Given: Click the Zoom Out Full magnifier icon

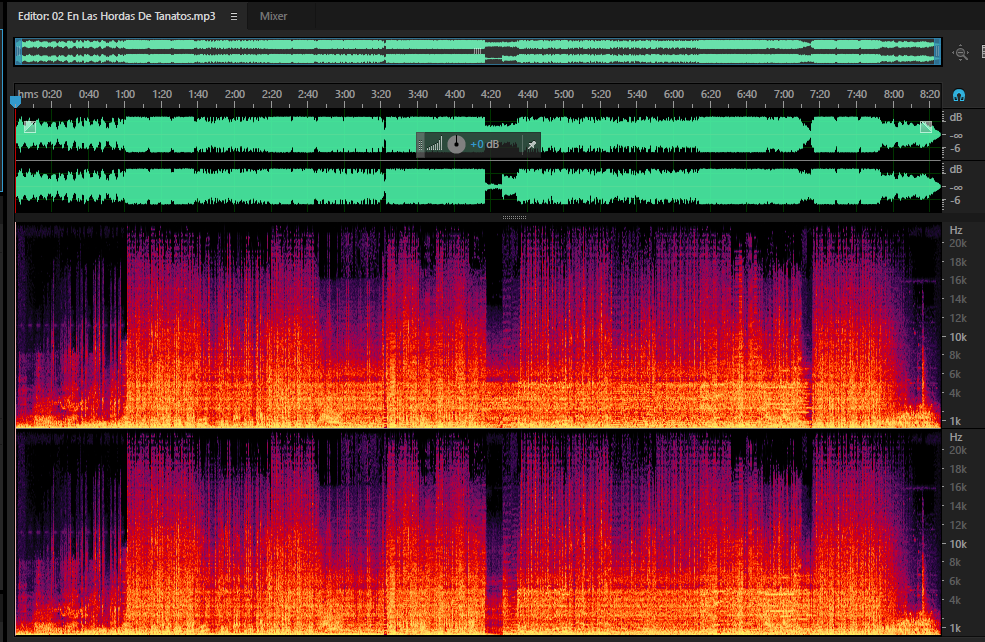Looking at the screenshot, I should tap(961, 53).
